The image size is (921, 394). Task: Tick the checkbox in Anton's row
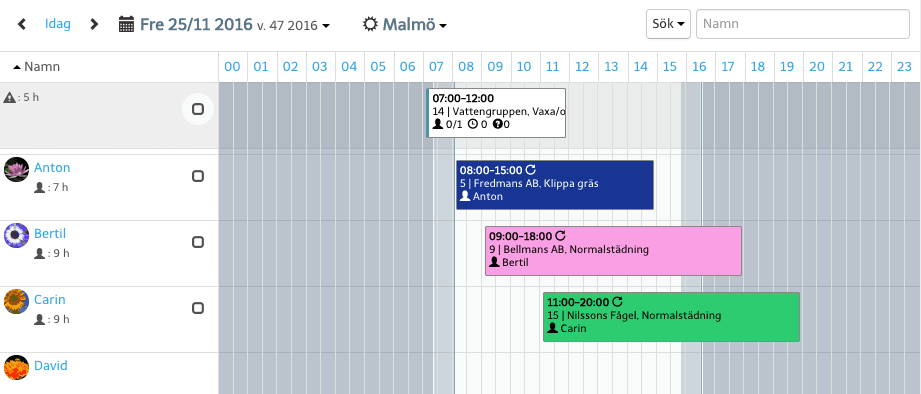pos(198,176)
